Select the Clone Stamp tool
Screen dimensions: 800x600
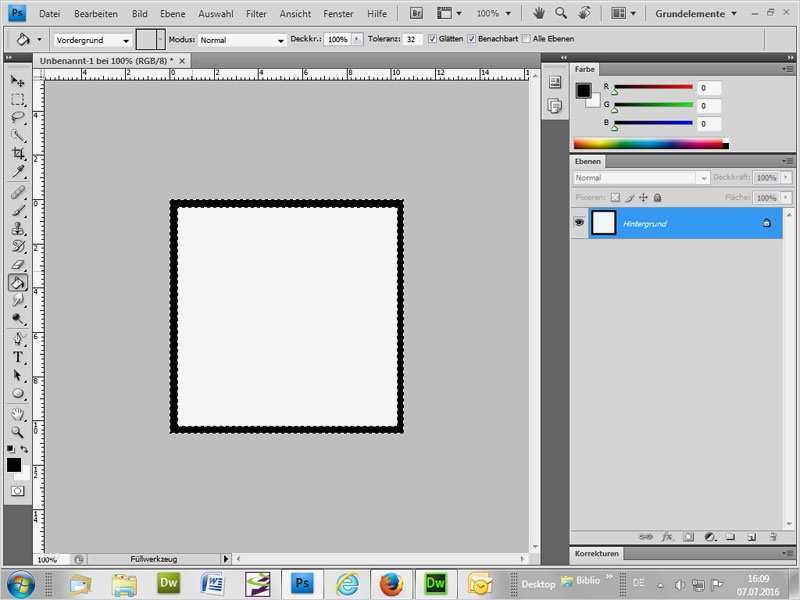click(x=17, y=229)
